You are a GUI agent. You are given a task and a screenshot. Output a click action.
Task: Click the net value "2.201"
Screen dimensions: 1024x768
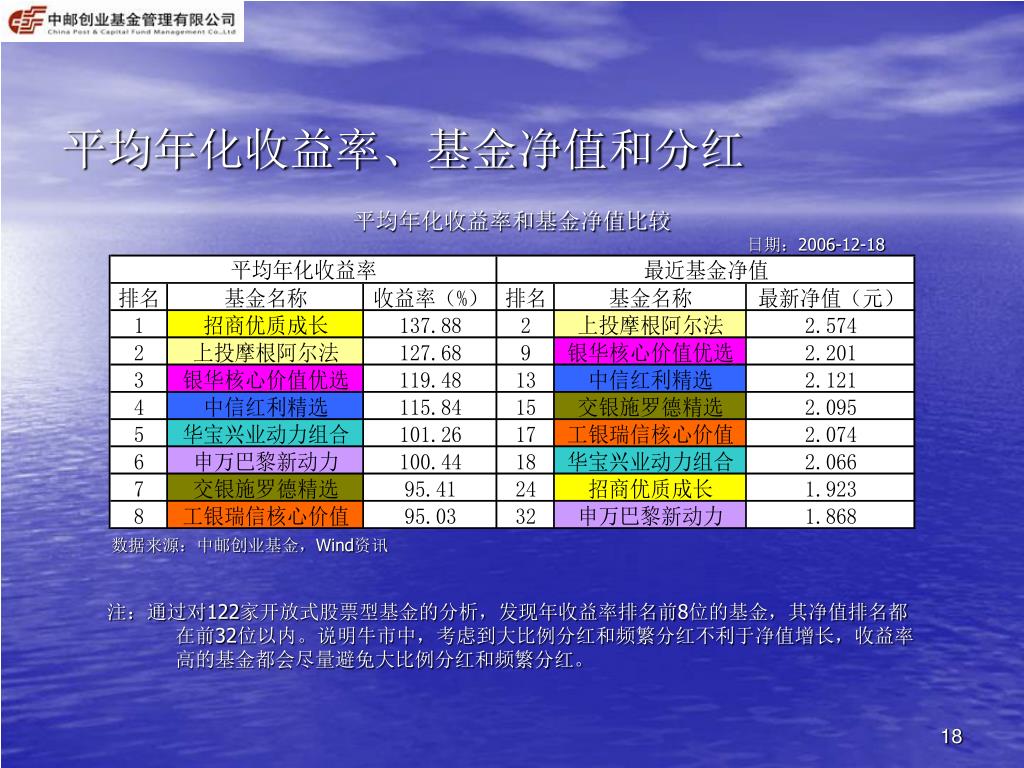(x=830, y=353)
